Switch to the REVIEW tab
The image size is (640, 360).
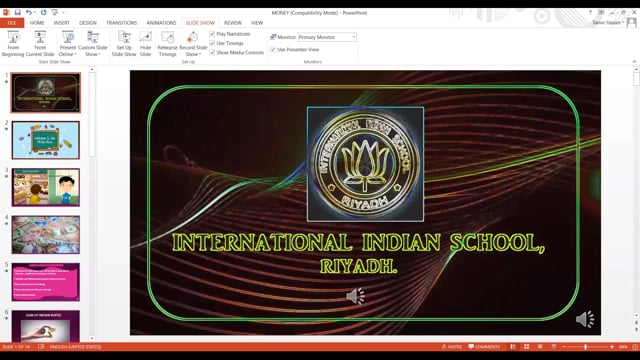[x=233, y=23]
